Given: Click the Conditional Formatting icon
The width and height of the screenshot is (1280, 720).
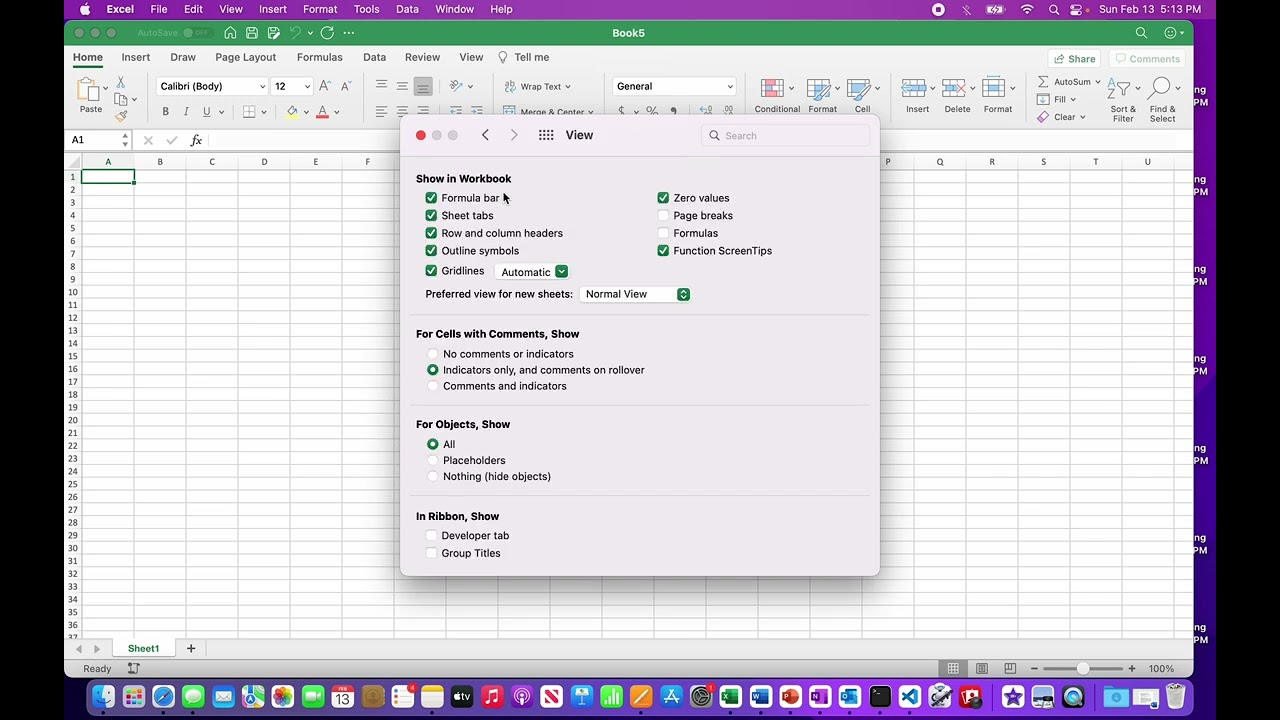Looking at the screenshot, I should pos(771,90).
